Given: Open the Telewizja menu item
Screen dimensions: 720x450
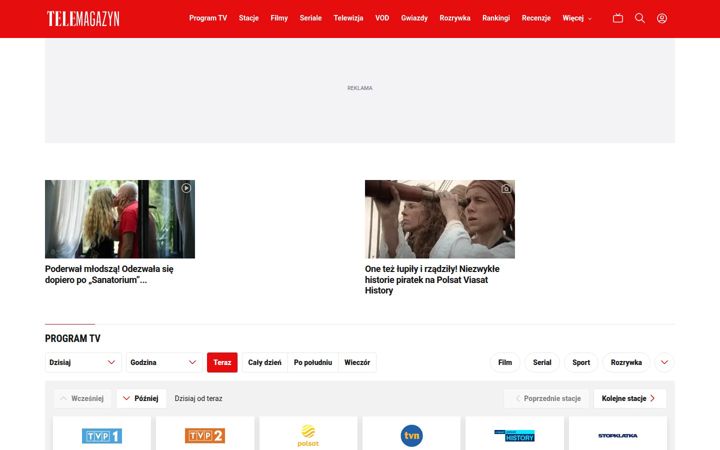Looking at the screenshot, I should [348, 18].
